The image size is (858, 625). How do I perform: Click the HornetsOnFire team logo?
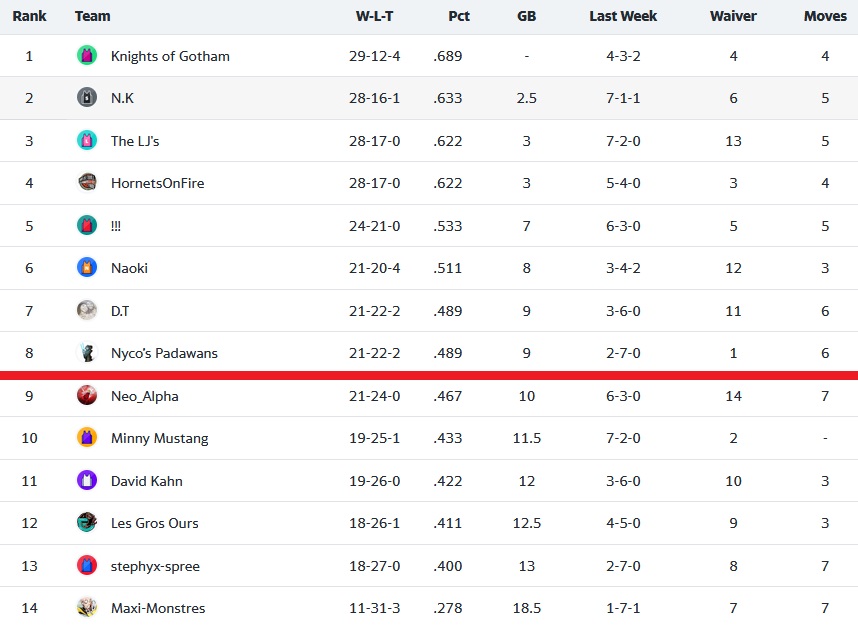click(x=86, y=183)
